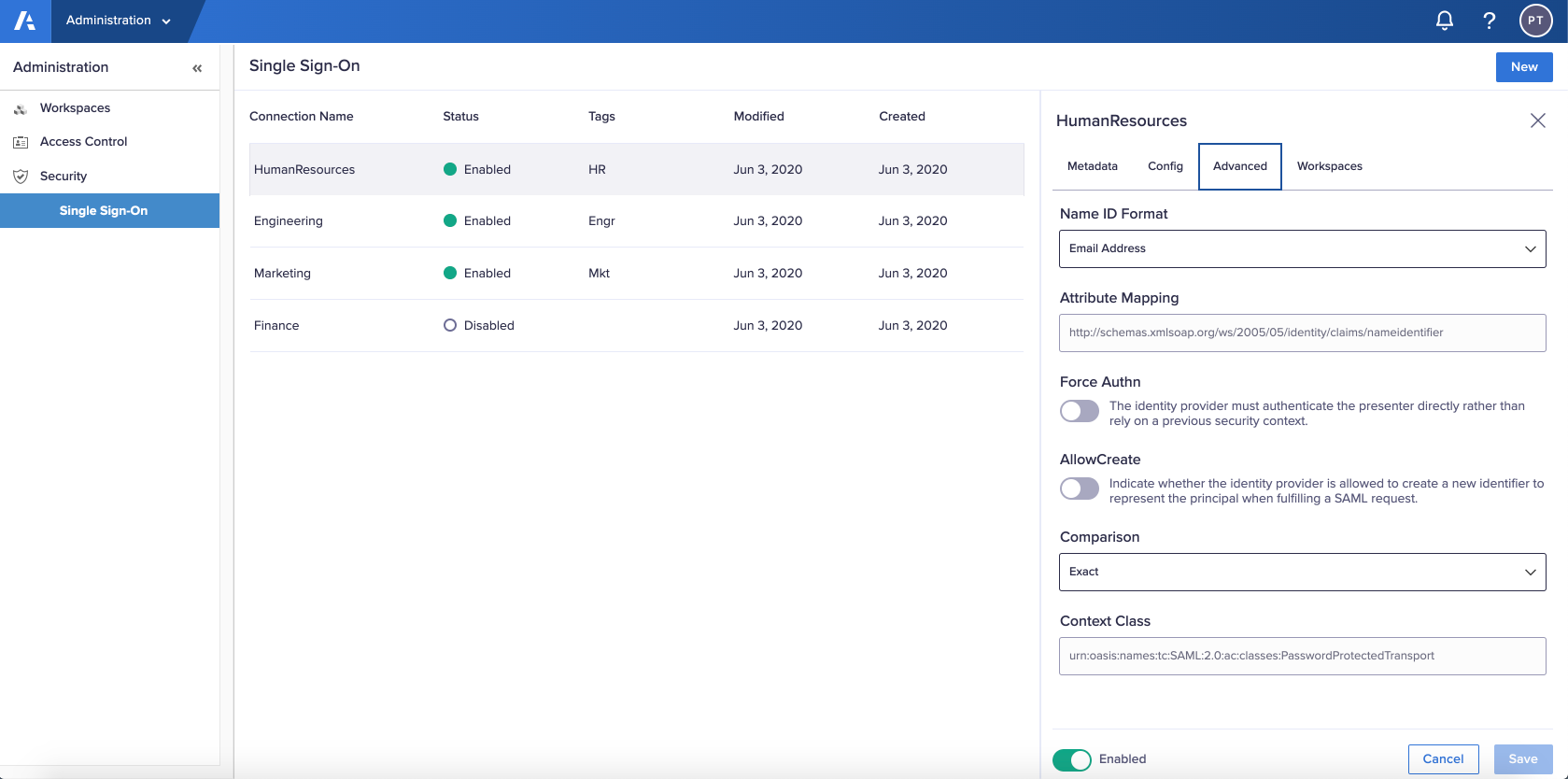Click Marketing green status dot

(x=450, y=273)
